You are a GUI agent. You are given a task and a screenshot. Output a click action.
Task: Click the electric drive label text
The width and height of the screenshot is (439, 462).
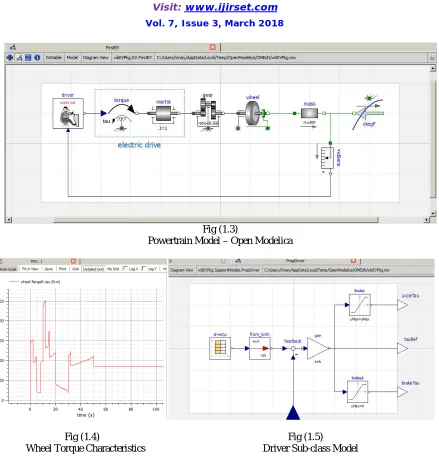click(x=139, y=145)
